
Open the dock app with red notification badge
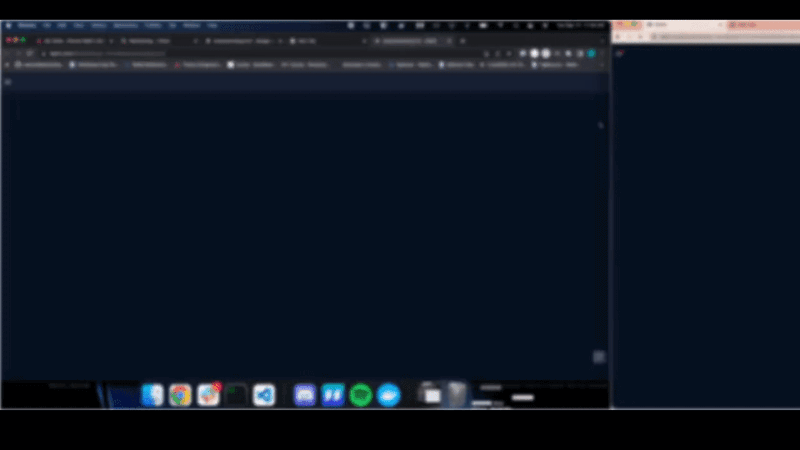click(x=208, y=395)
